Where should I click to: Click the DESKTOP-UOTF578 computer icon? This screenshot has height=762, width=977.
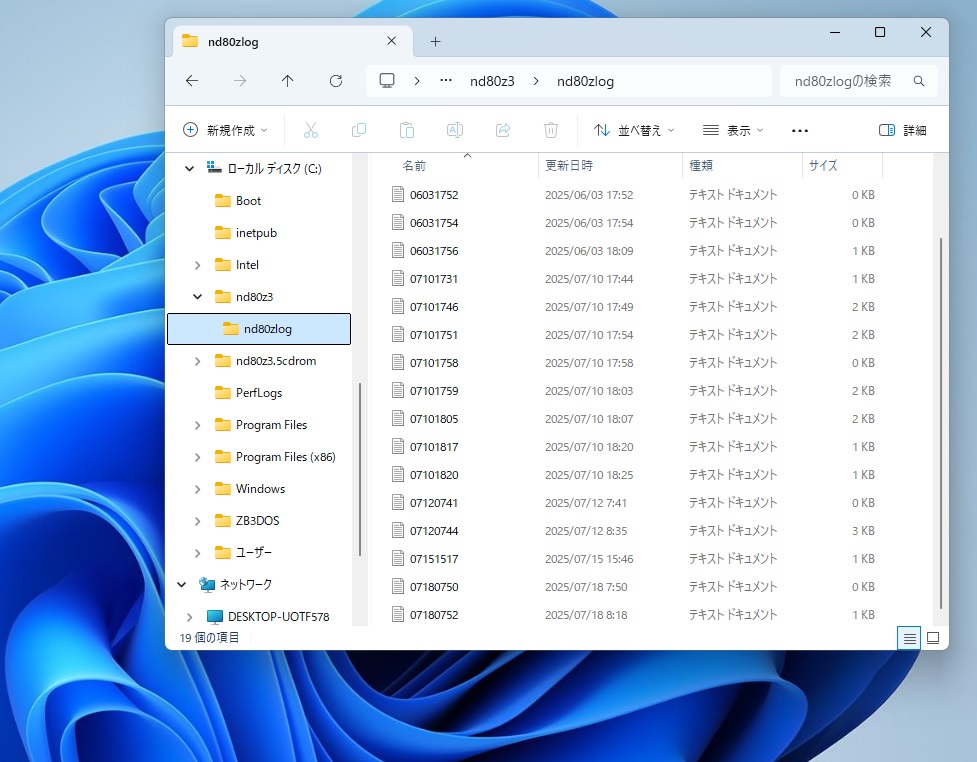(x=214, y=617)
